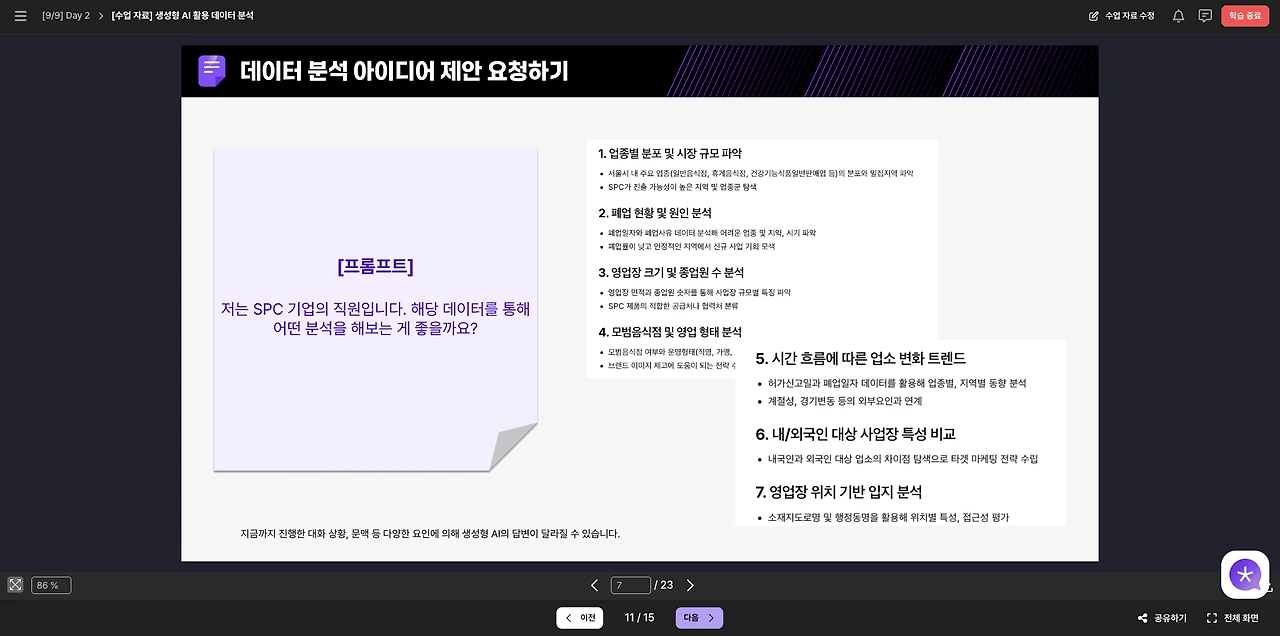Click the breadcrumb separator chevron

point(101,16)
